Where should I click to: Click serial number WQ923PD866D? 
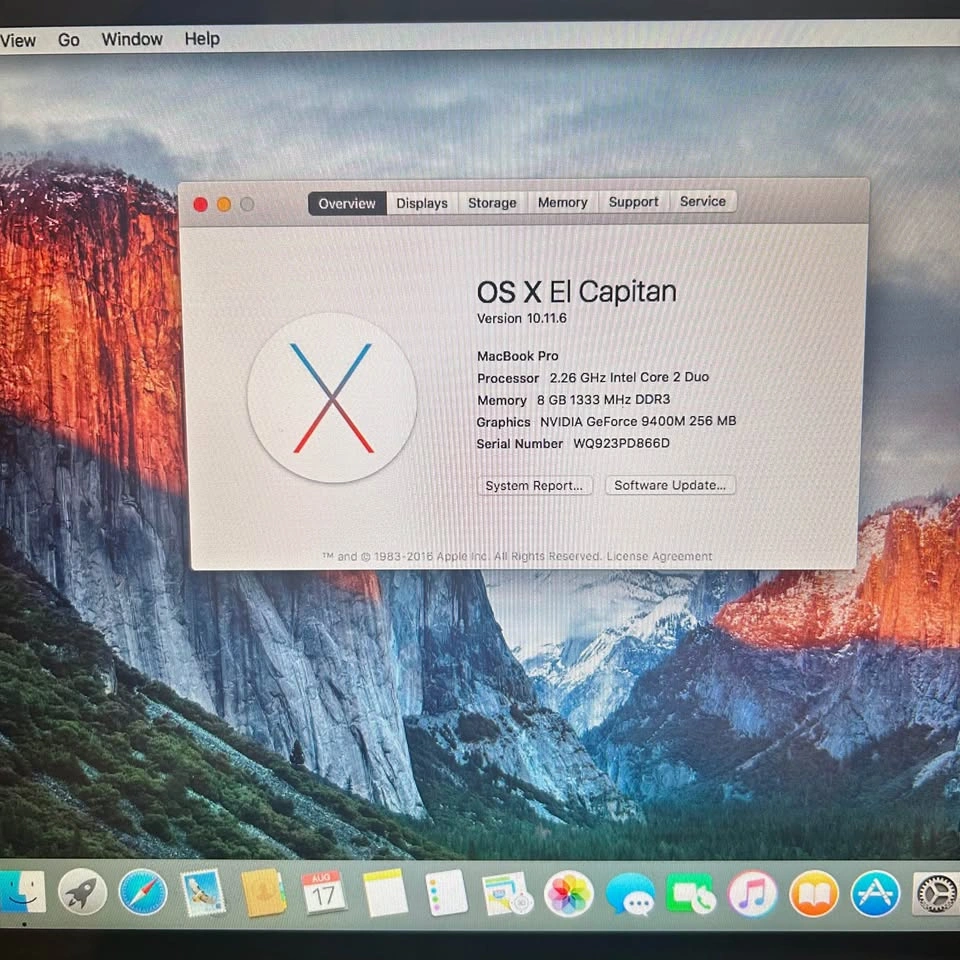click(621, 443)
